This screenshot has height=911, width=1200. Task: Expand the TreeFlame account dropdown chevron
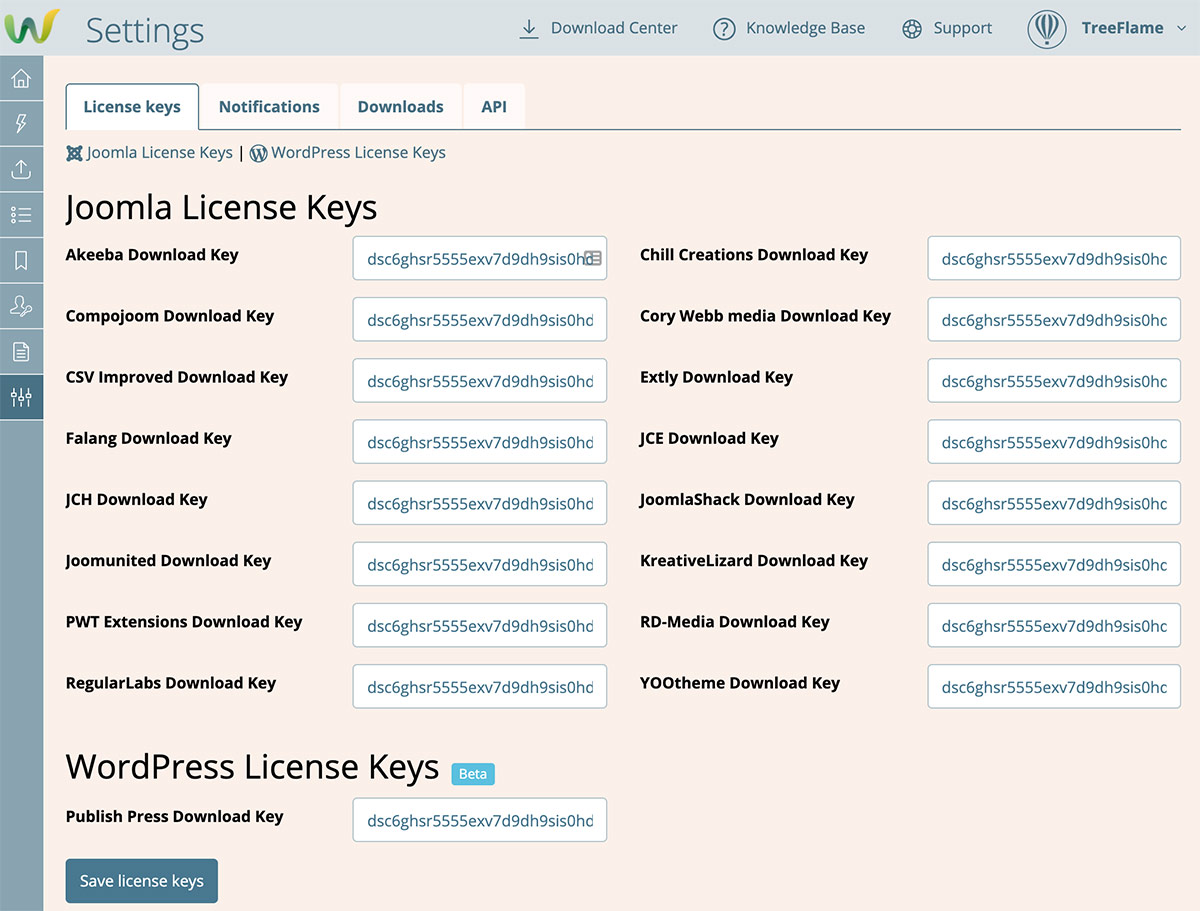click(1183, 28)
